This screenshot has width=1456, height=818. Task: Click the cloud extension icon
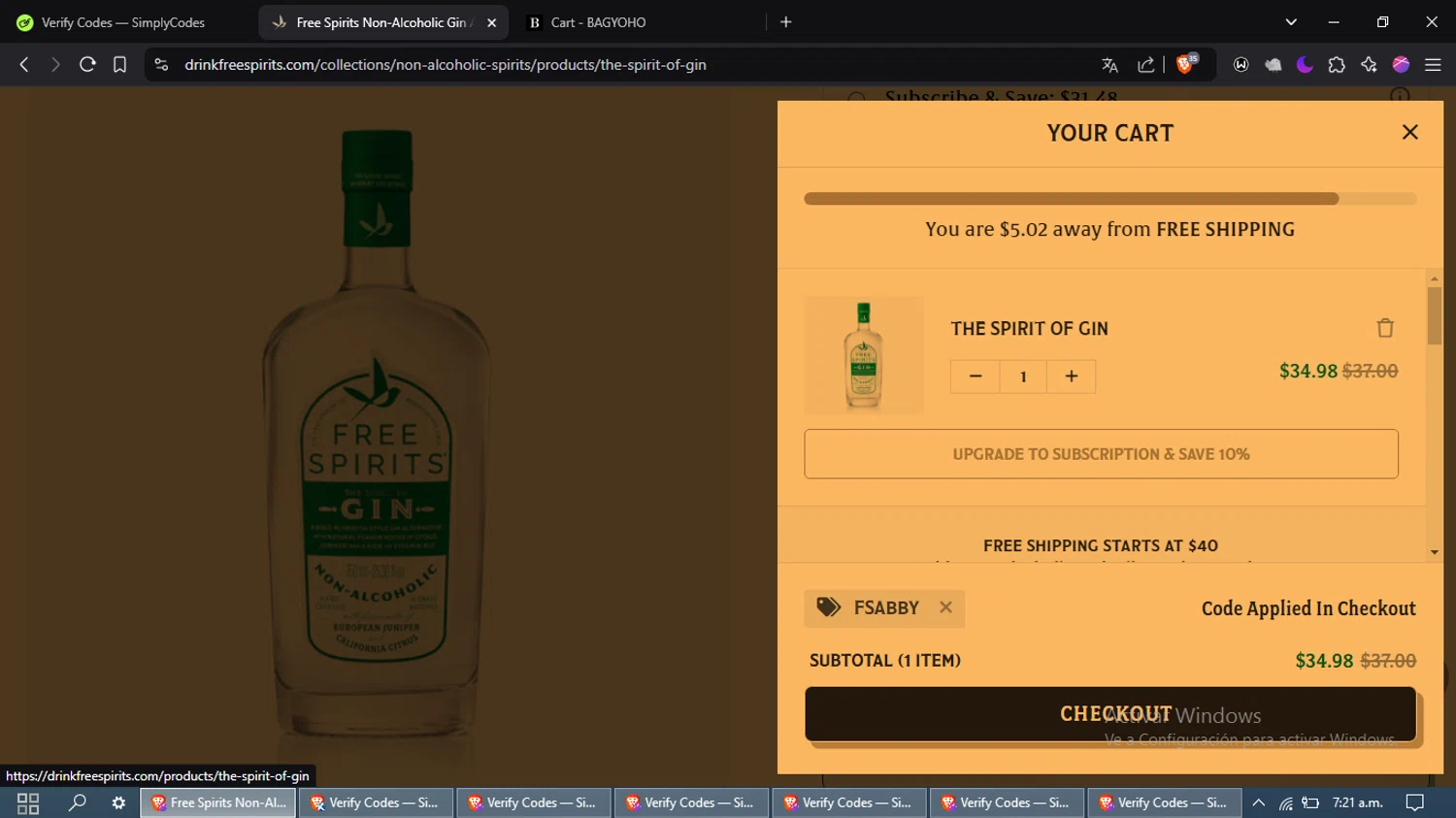(x=1274, y=65)
